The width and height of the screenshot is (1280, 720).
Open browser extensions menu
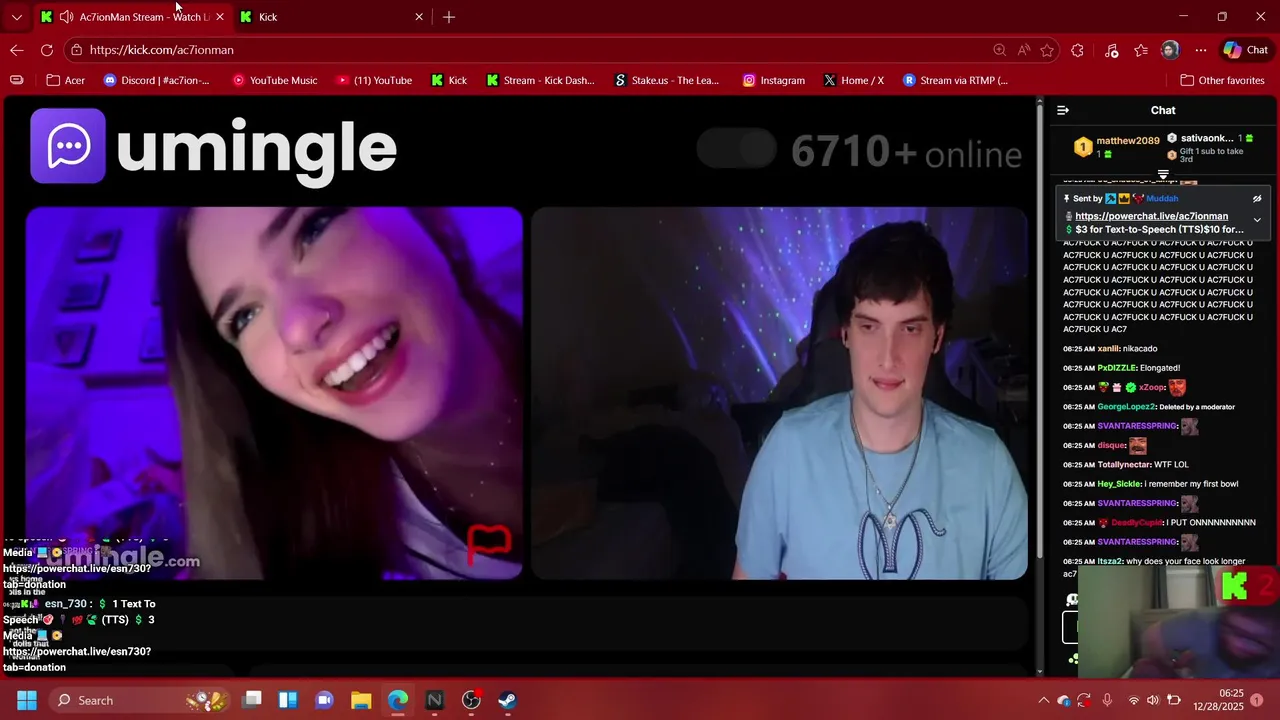point(1077,50)
